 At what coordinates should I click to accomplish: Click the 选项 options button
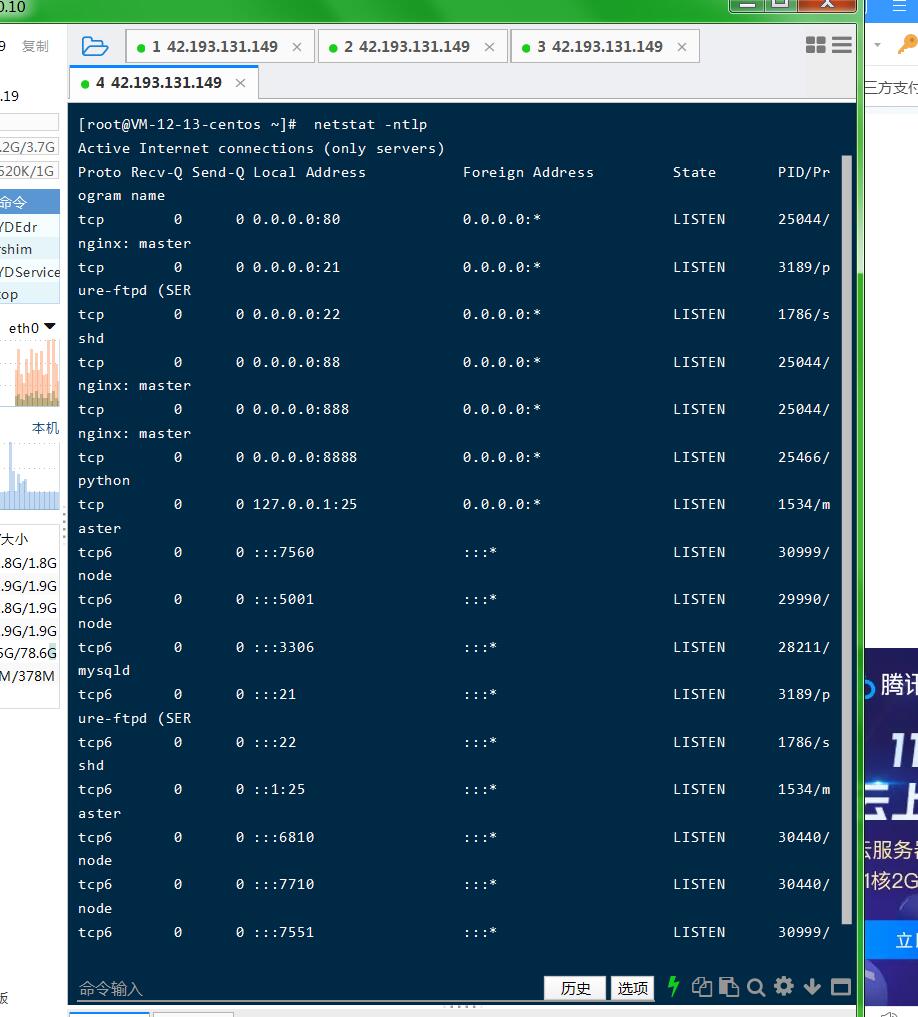coord(632,988)
